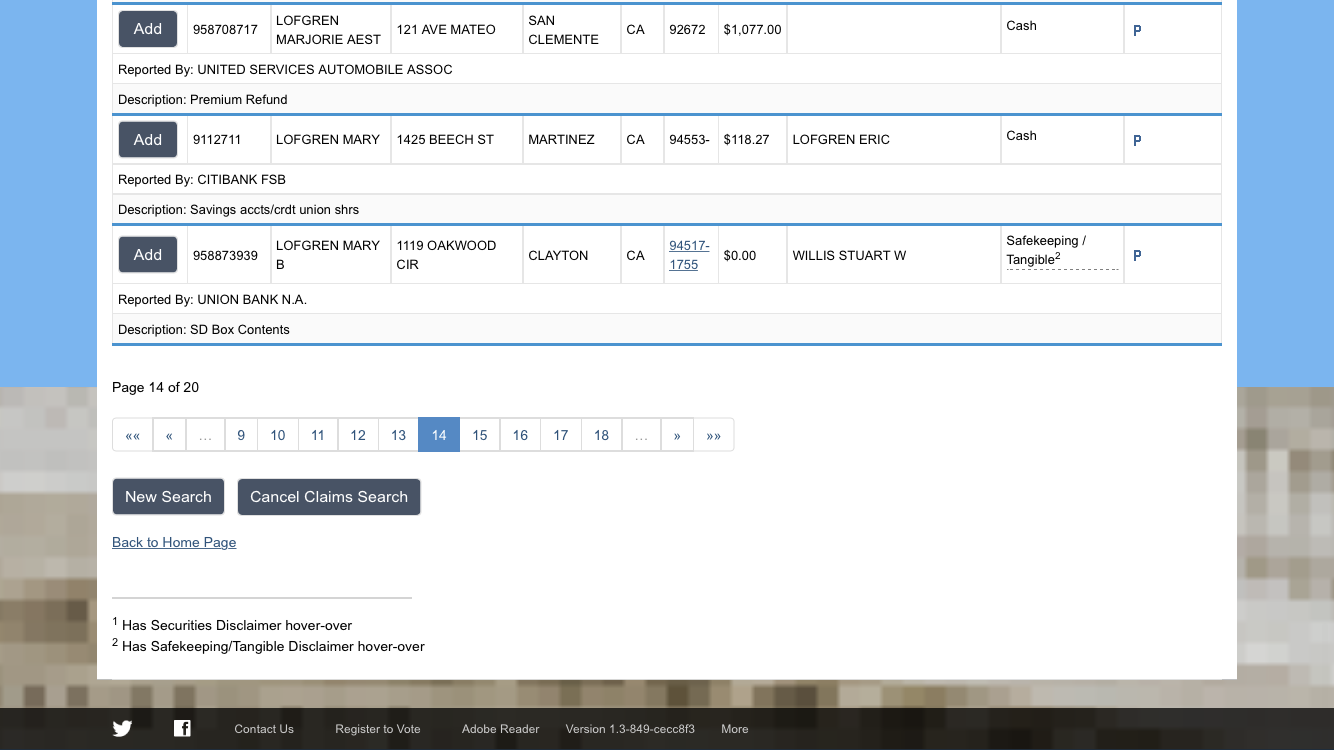
Task: Jump to first page of results
Action: [132, 435]
